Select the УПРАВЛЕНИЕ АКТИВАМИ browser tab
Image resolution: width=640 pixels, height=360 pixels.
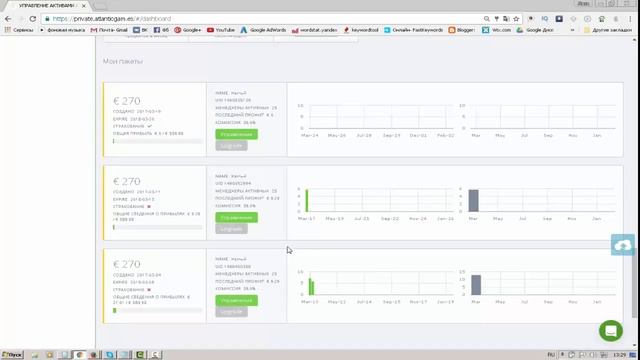coord(48,6)
